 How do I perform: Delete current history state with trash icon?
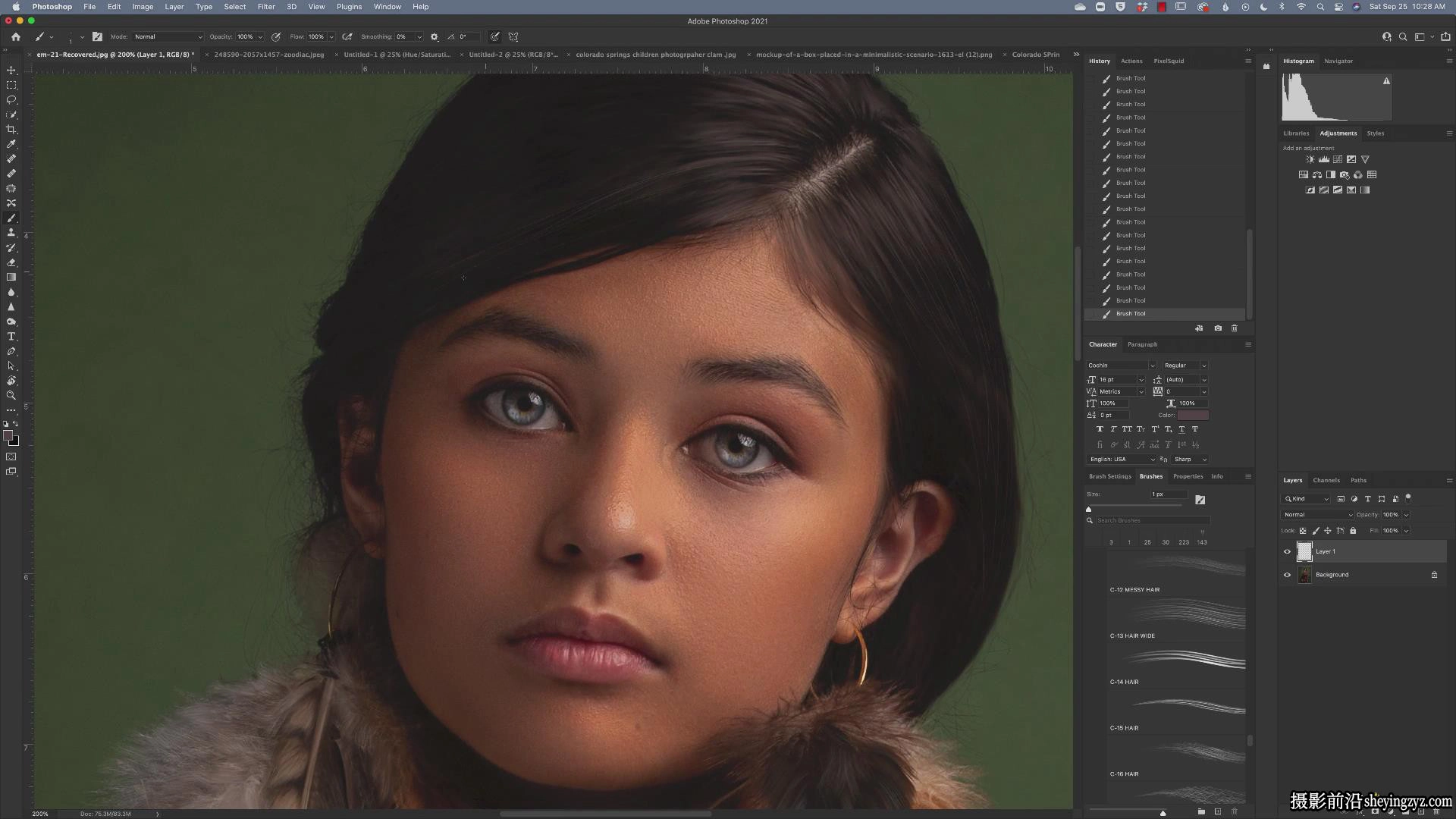1235,328
